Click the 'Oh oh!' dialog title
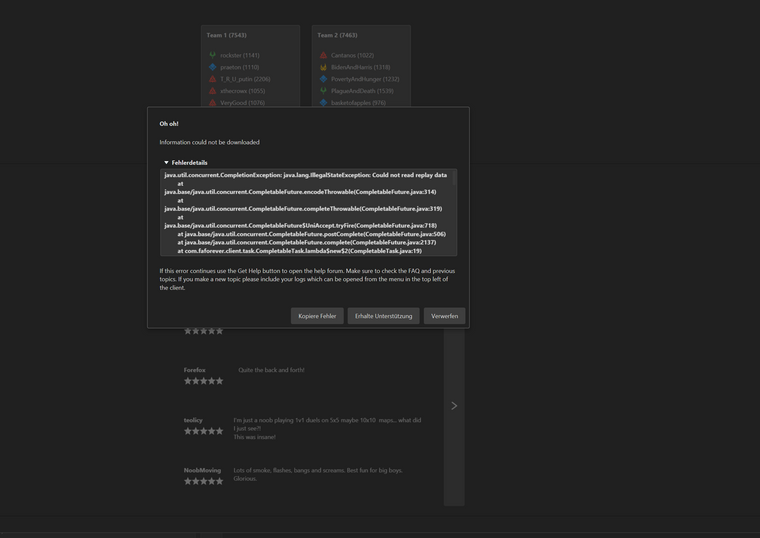This screenshot has height=538, width=760. tap(169, 124)
